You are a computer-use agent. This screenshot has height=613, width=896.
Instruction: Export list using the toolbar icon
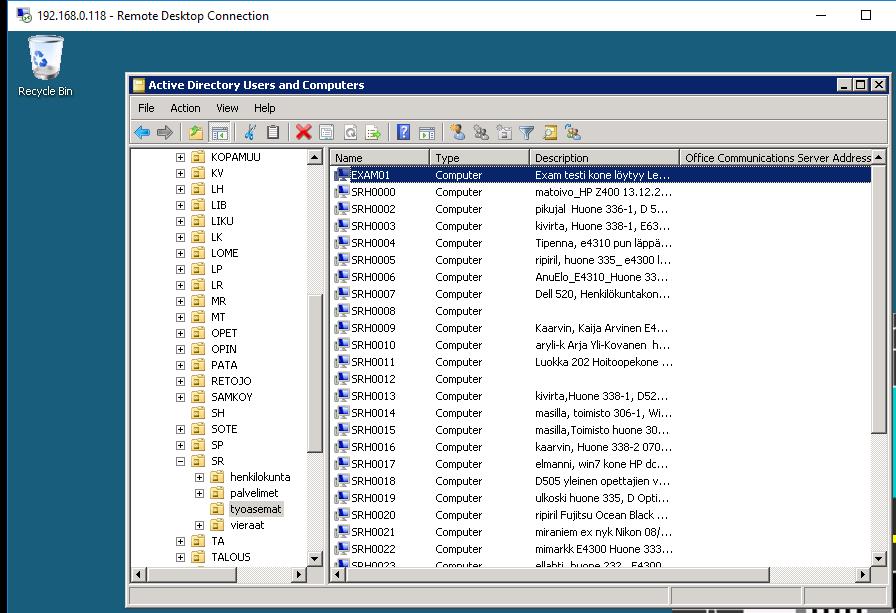click(373, 133)
